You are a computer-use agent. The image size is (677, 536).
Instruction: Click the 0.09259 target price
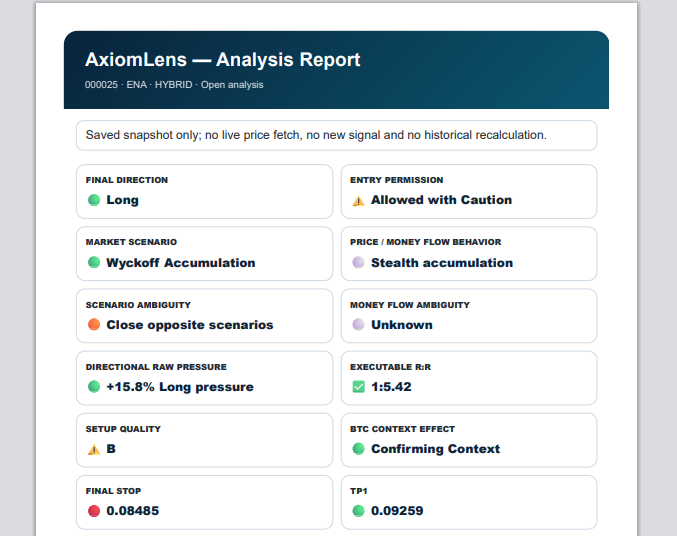coord(397,511)
